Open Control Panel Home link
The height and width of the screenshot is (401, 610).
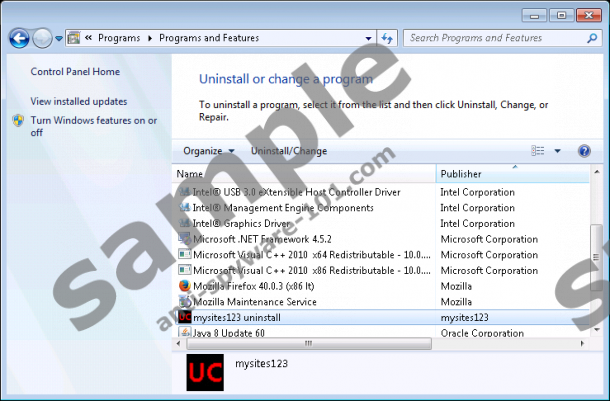pyautogui.click(x=75, y=72)
